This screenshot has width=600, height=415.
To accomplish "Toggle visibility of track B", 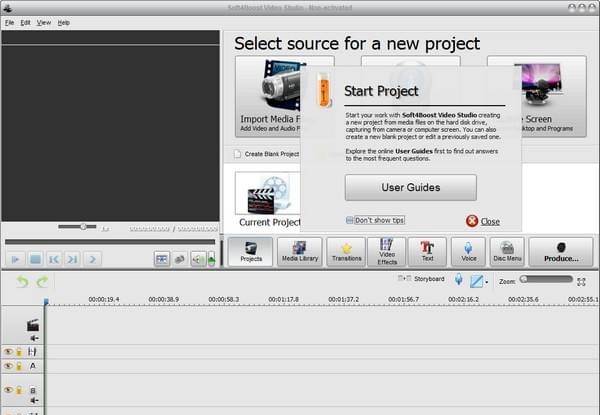I will click(8, 390).
